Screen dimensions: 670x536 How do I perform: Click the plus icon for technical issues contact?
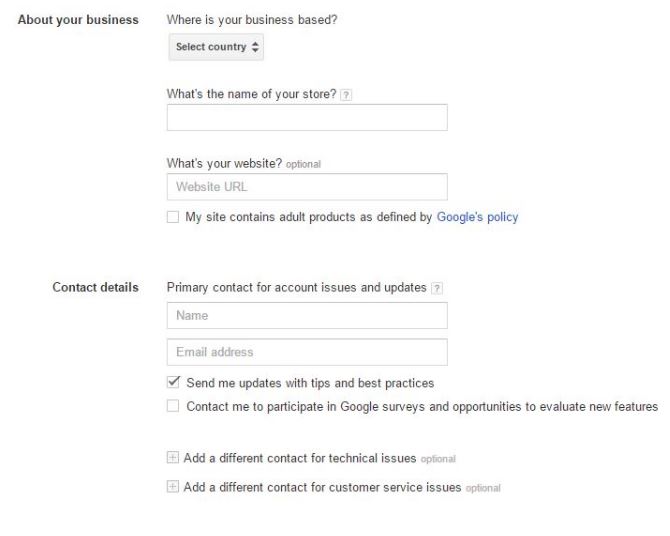(173, 458)
